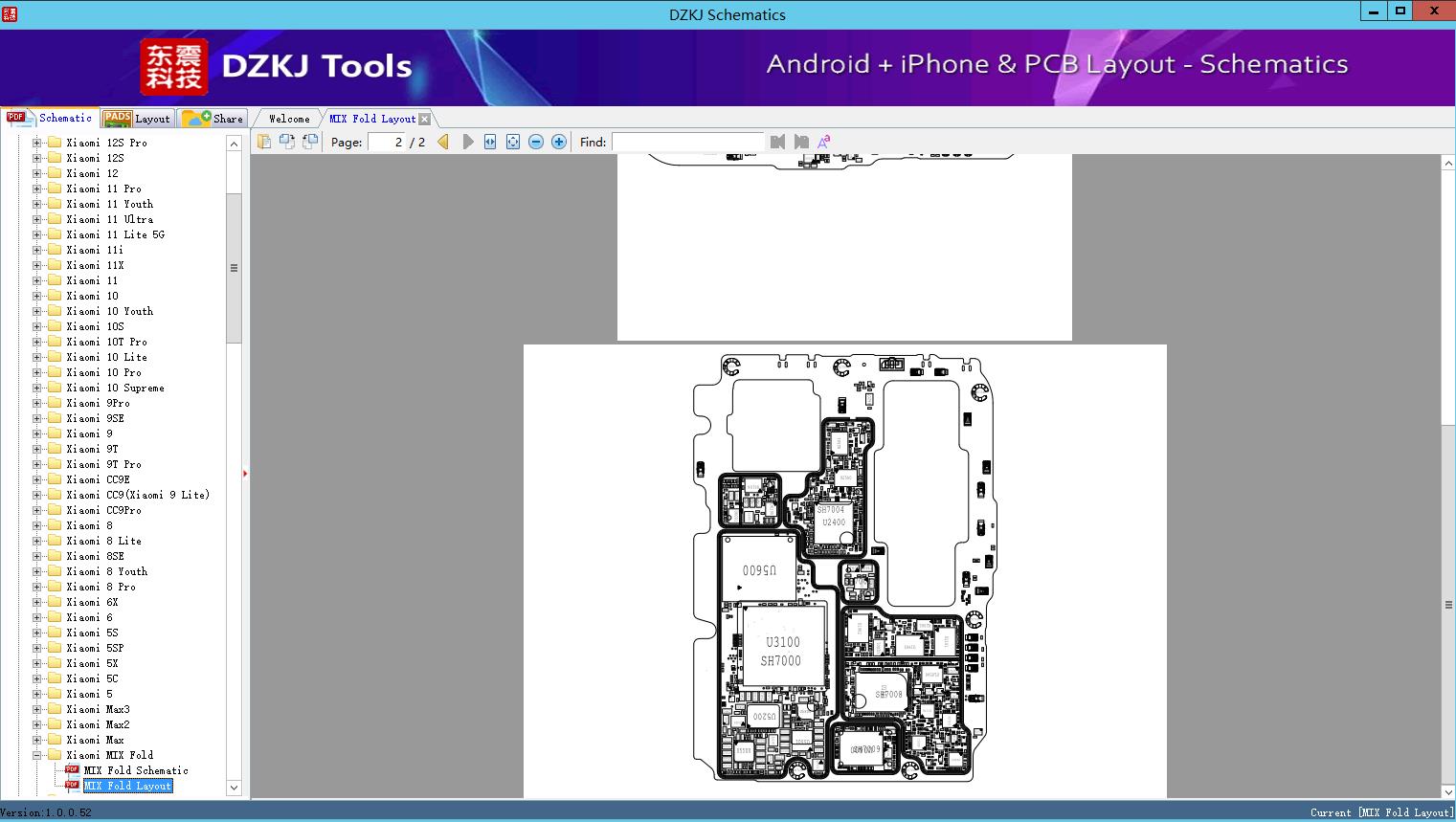Find the previous search match
The image size is (1456, 822).
pos(777,142)
